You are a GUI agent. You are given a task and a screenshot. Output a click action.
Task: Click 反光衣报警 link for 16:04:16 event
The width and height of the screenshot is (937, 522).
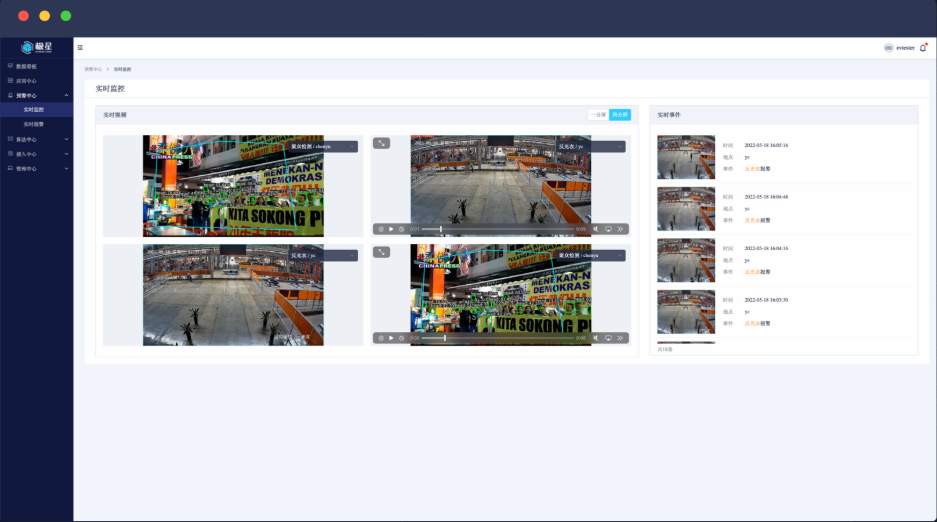point(757,272)
